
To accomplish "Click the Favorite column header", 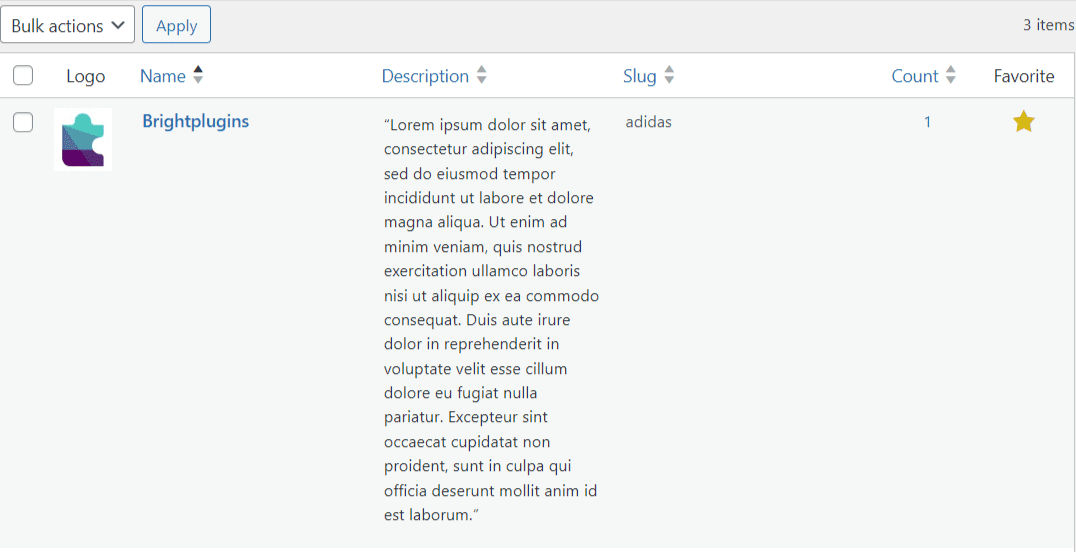I will (1024, 76).
